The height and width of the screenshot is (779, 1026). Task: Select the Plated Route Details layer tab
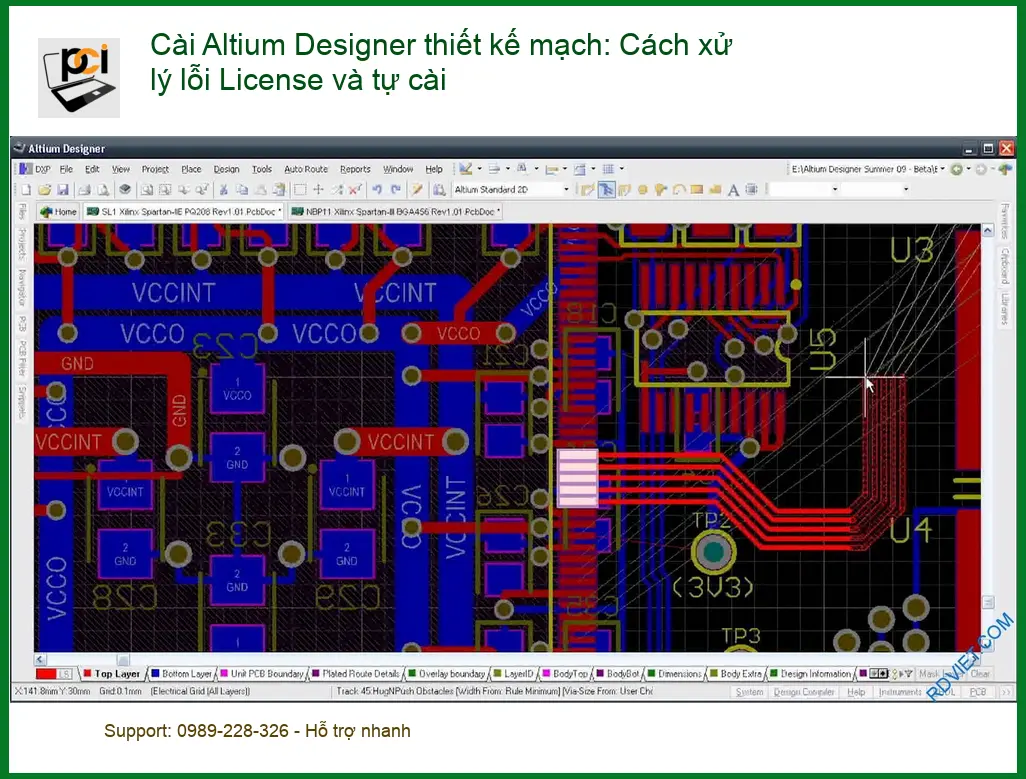pos(355,674)
